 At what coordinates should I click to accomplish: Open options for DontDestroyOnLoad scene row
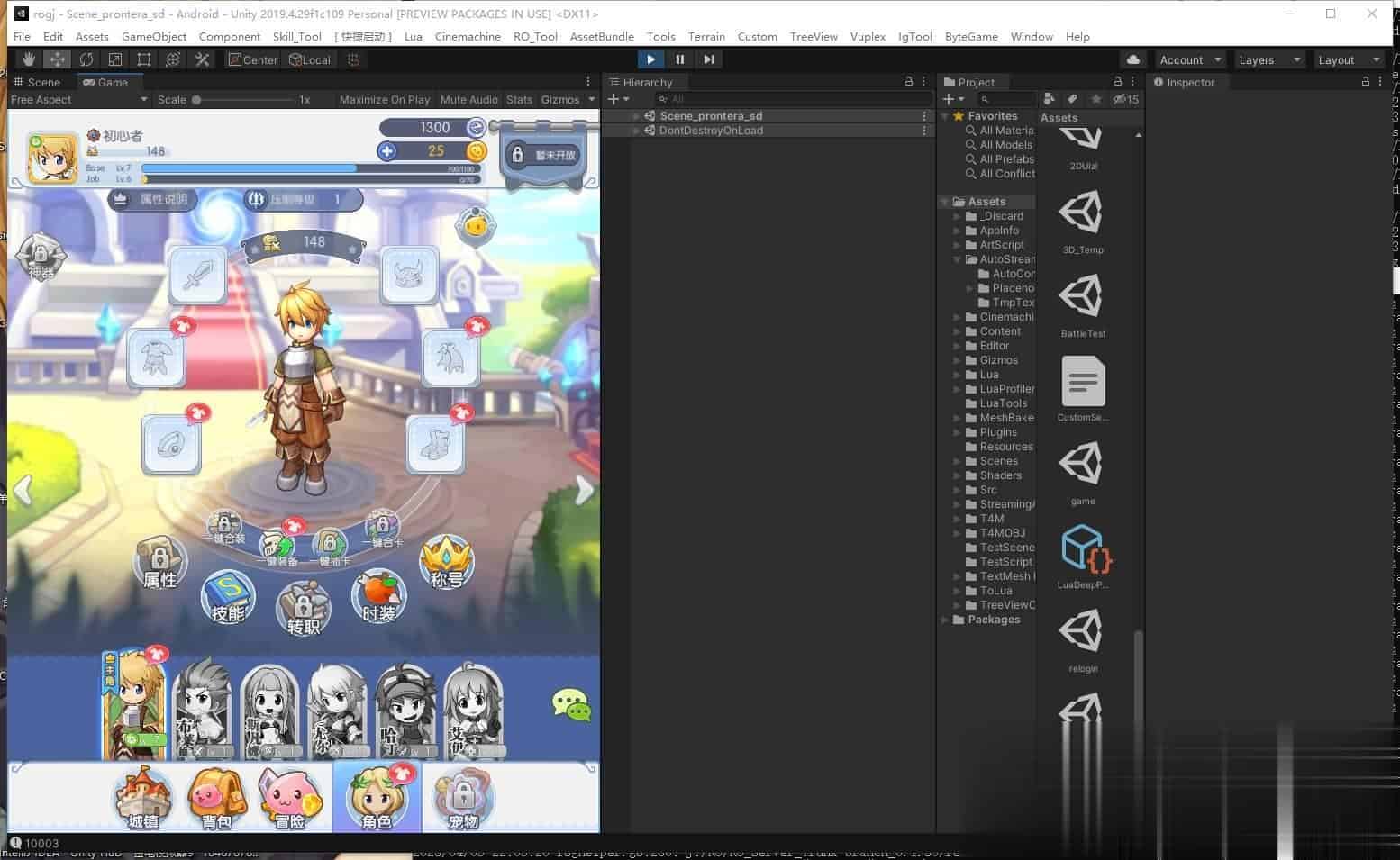click(x=924, y=131)
